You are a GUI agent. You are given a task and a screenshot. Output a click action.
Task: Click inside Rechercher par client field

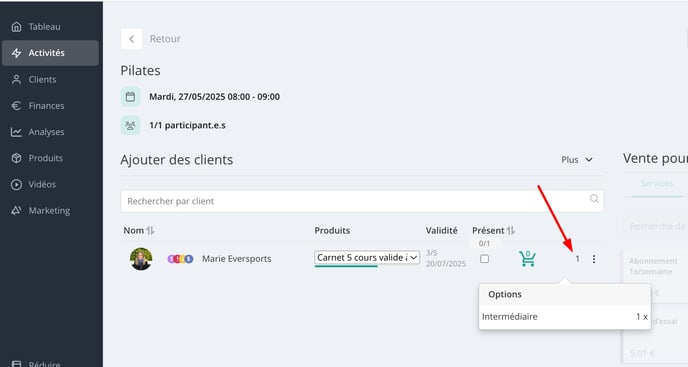point(362,201)
